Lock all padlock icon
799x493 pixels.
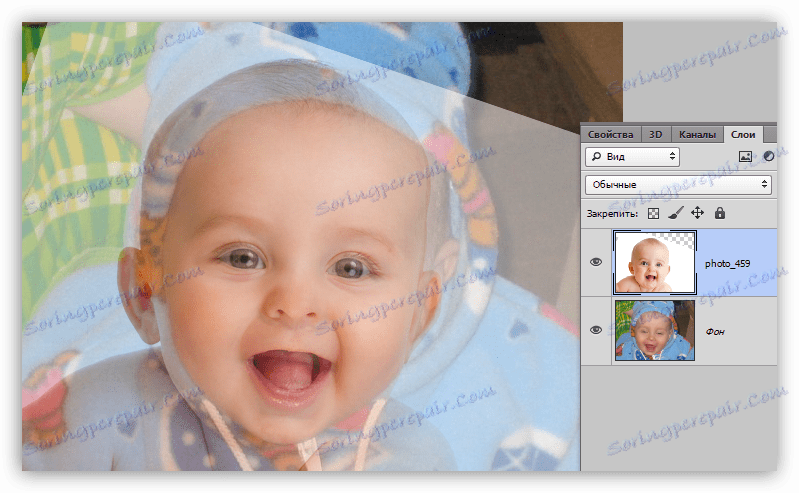(x=720, y=213)
